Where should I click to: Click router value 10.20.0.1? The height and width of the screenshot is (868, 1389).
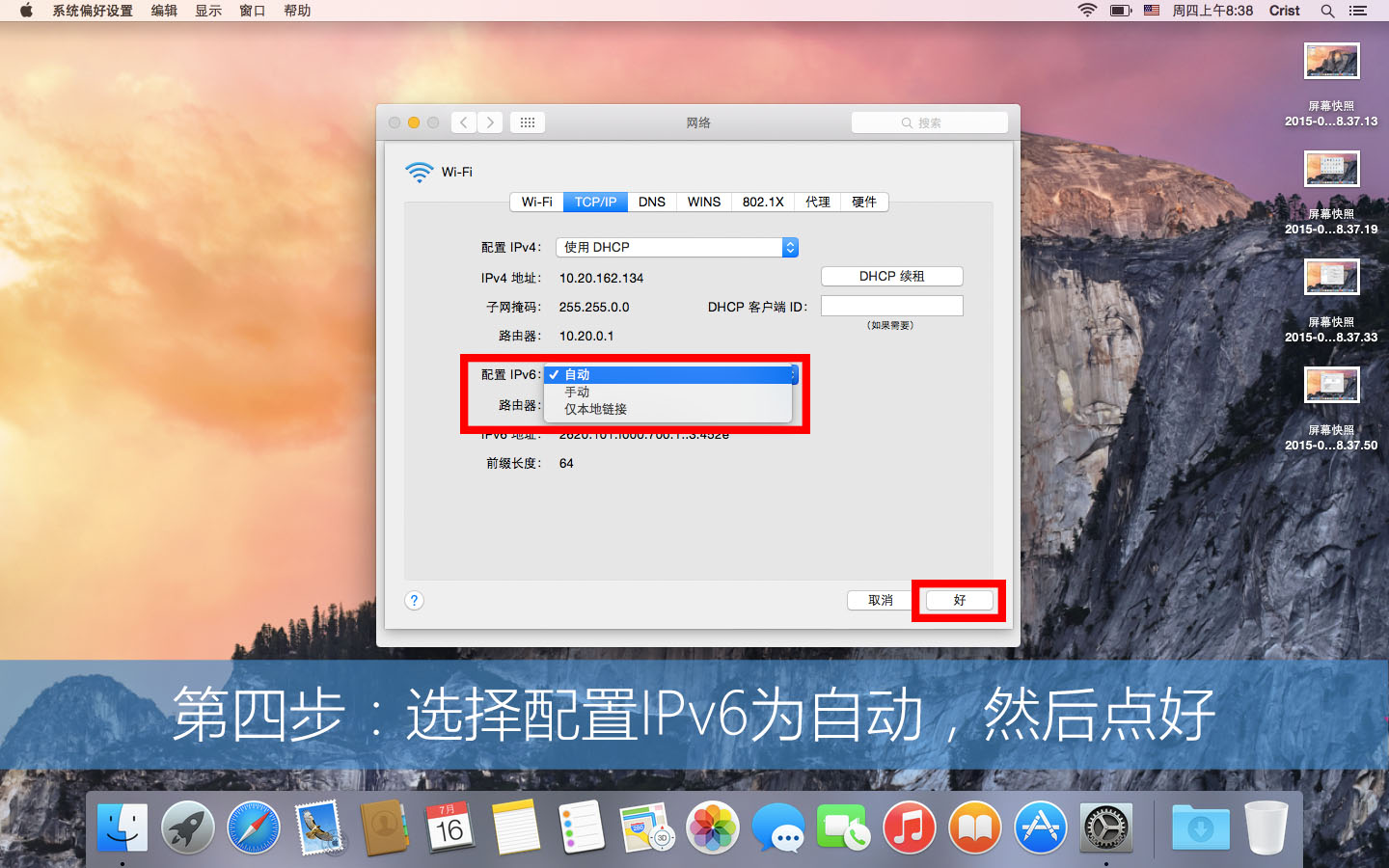(x=586, y=336)
